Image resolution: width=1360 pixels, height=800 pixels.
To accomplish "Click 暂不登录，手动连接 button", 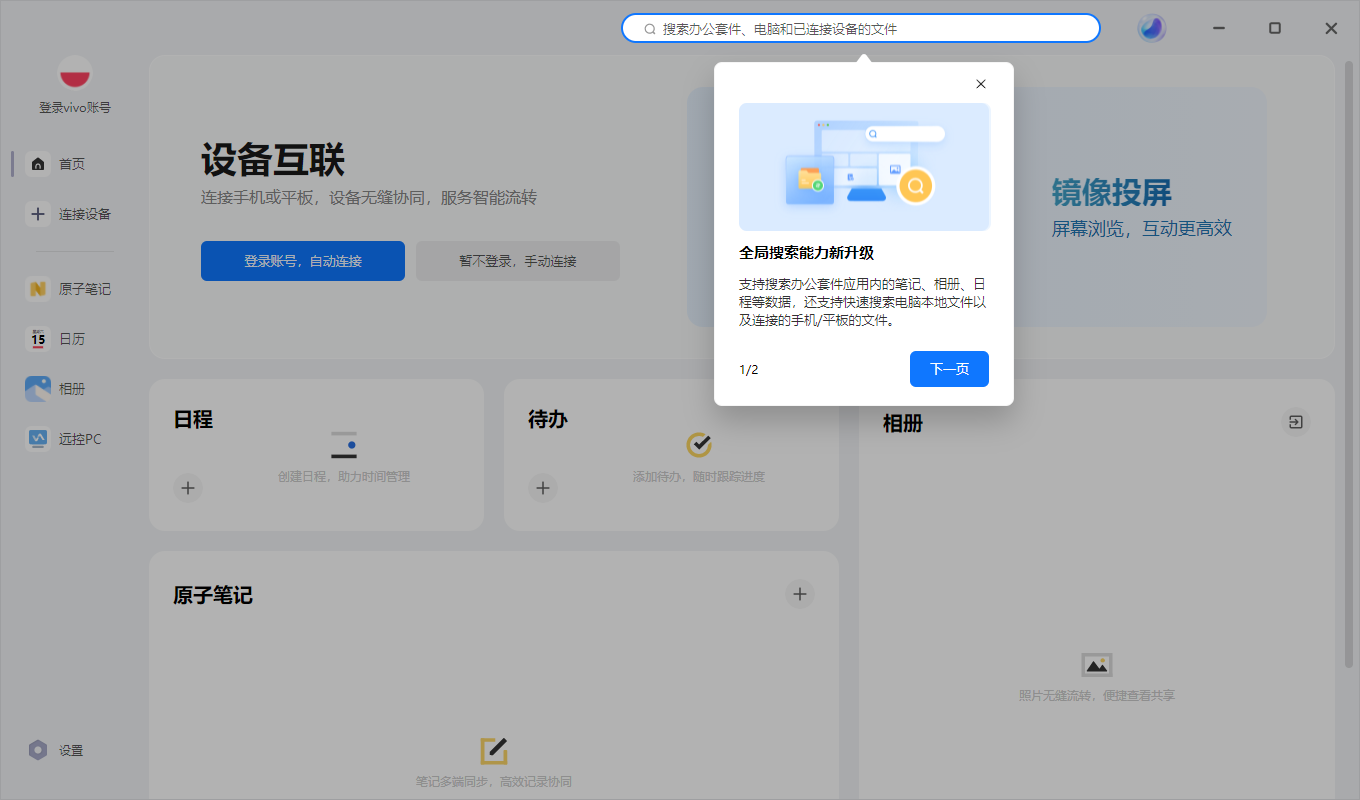I will coord(518,261).
